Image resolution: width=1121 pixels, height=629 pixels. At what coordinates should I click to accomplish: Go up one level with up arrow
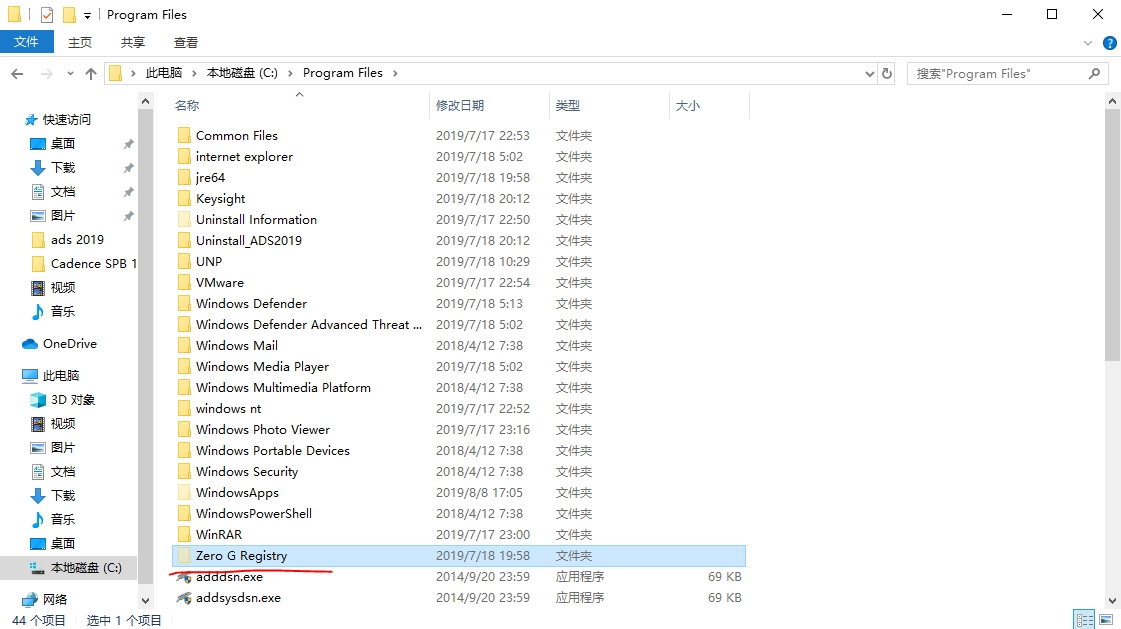coord(91,74)
